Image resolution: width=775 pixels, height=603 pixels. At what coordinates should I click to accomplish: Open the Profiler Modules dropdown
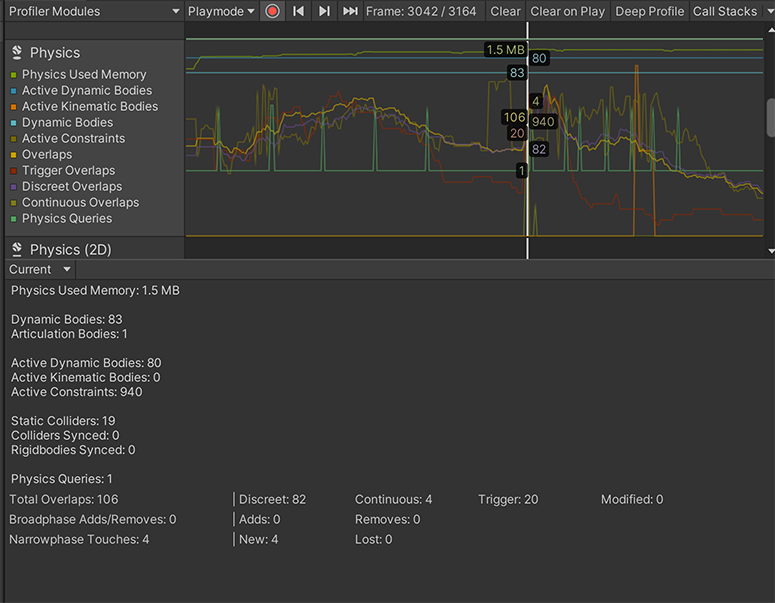click(94, 11)
